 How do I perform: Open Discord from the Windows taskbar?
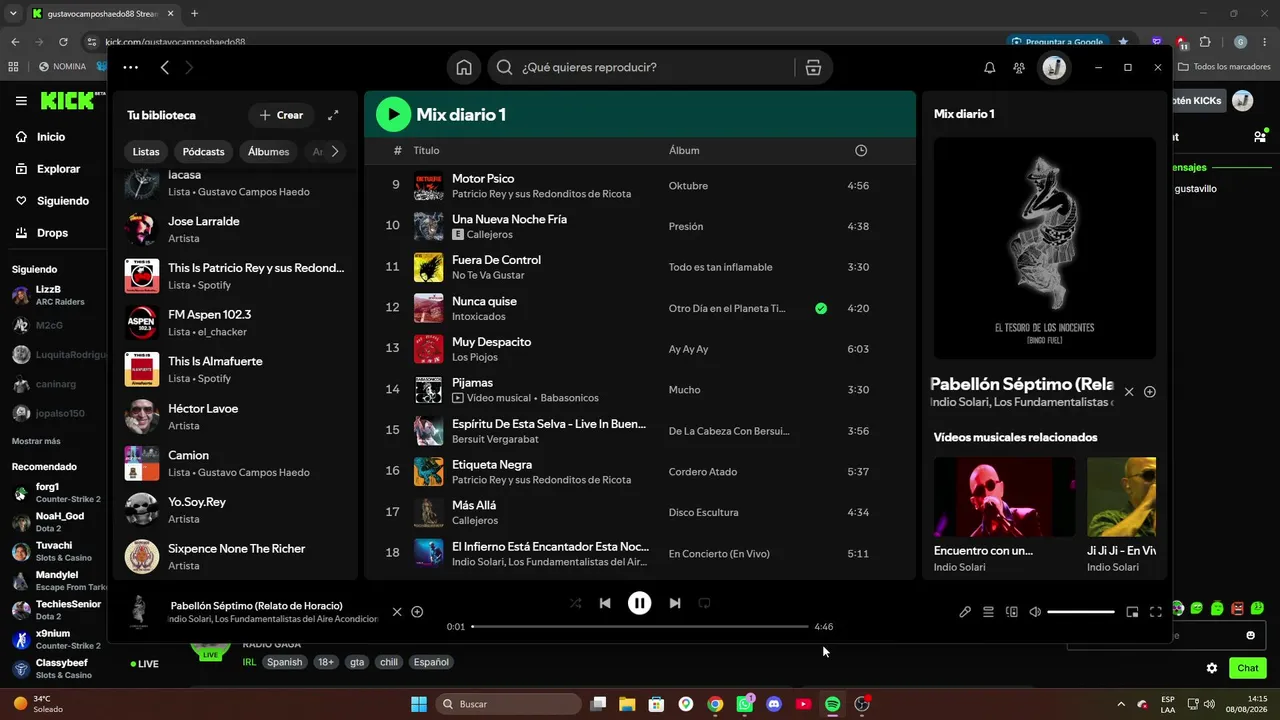774,704
